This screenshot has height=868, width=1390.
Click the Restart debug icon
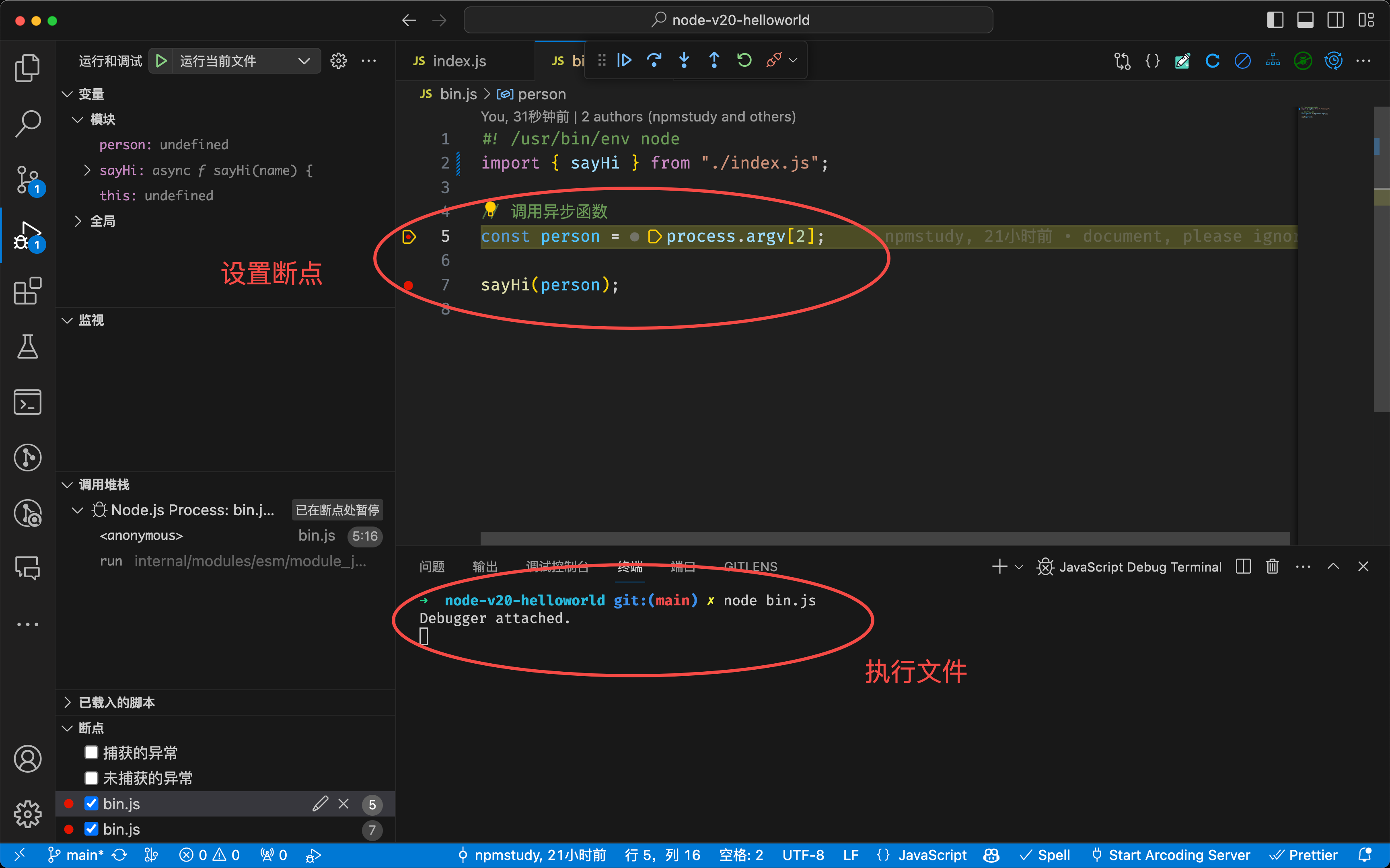click(744, 60)
